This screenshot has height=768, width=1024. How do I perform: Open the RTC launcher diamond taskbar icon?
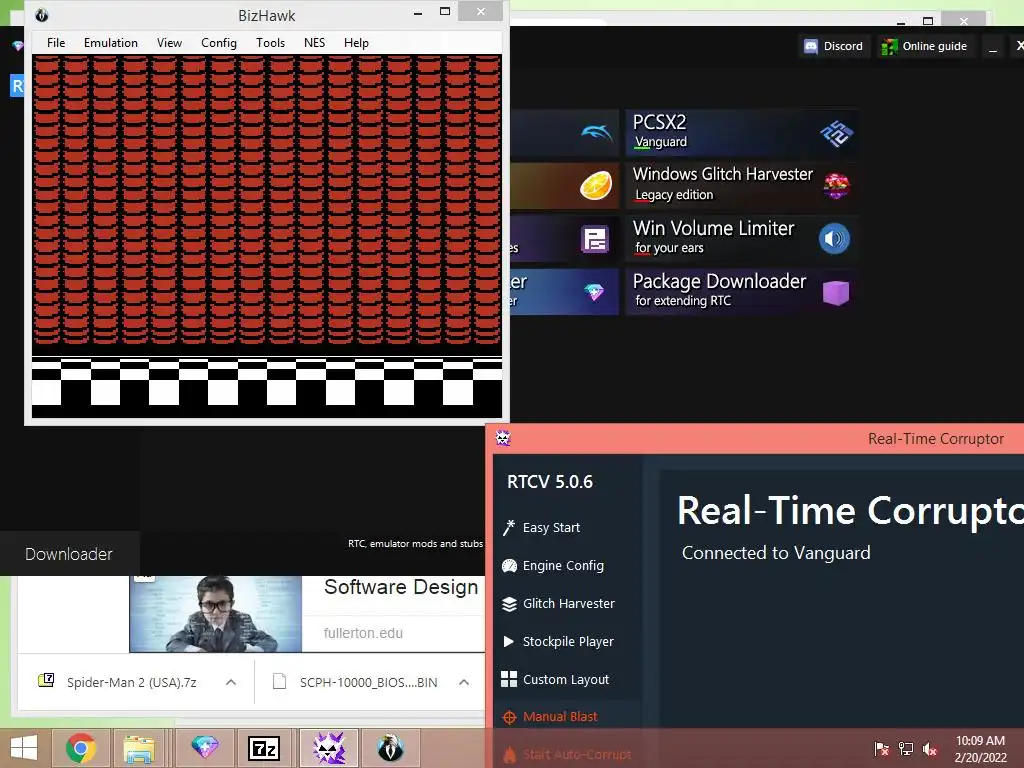pos(204,748)
